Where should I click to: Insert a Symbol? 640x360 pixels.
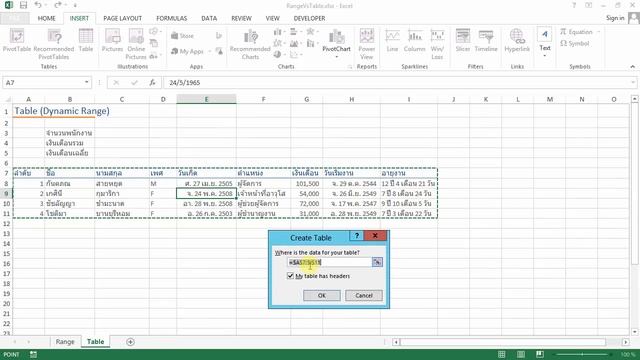coord(575,43)
